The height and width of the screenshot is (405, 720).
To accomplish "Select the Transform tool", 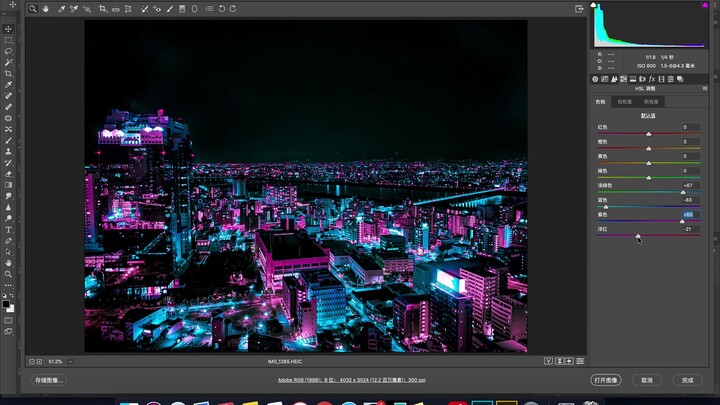I will click(129, 9).
